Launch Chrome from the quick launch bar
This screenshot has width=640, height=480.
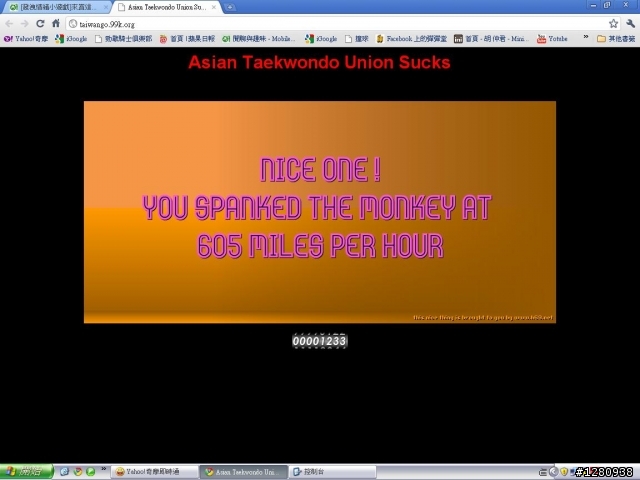78,472
